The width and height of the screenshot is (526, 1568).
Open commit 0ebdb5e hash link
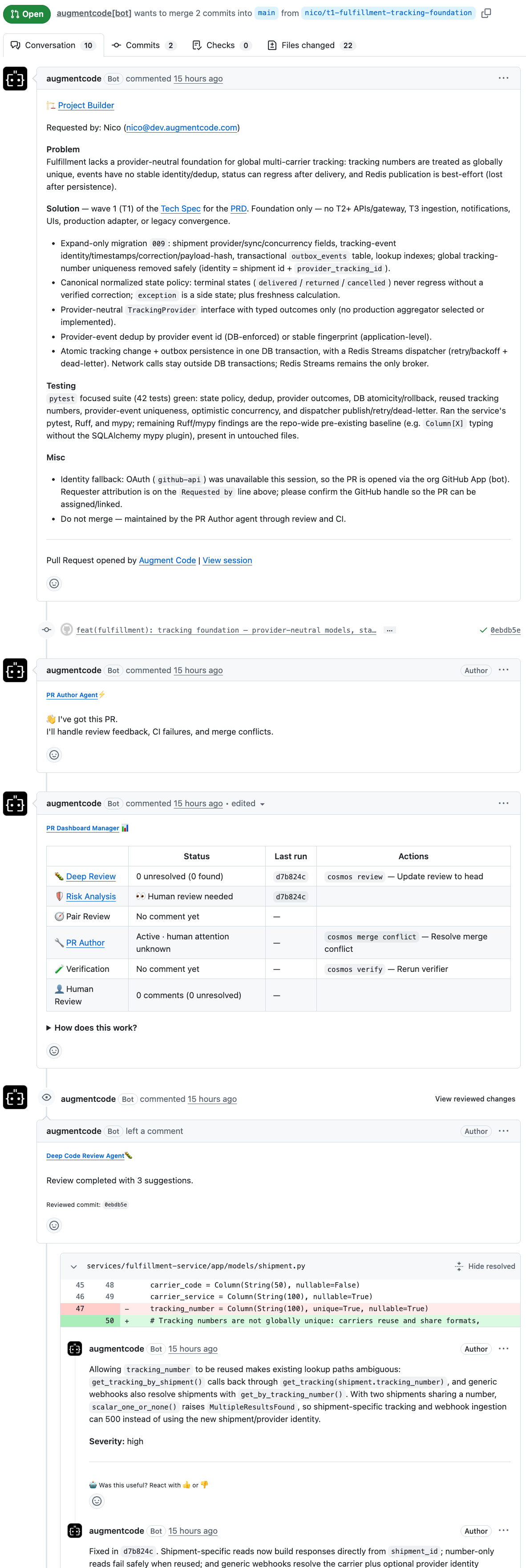(x=506, y=630)
